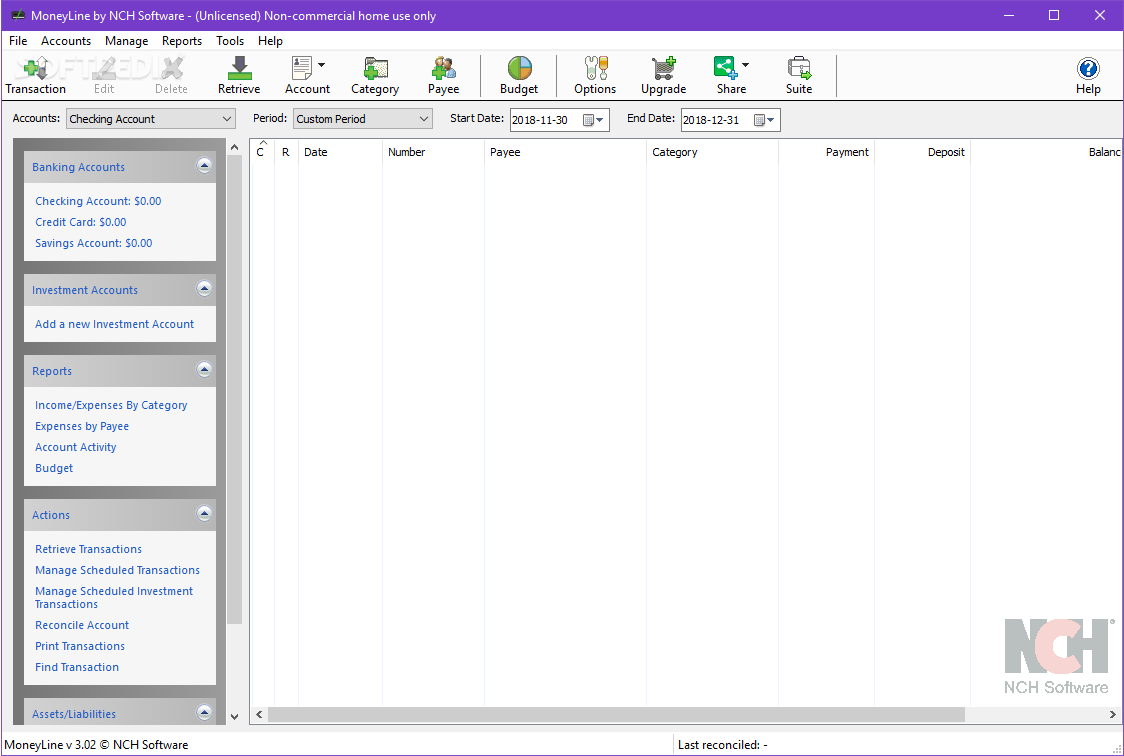The image size is (1124, 756).
Task: Click the horizontal scrollbar left arrow
Action: coord(259,714)
